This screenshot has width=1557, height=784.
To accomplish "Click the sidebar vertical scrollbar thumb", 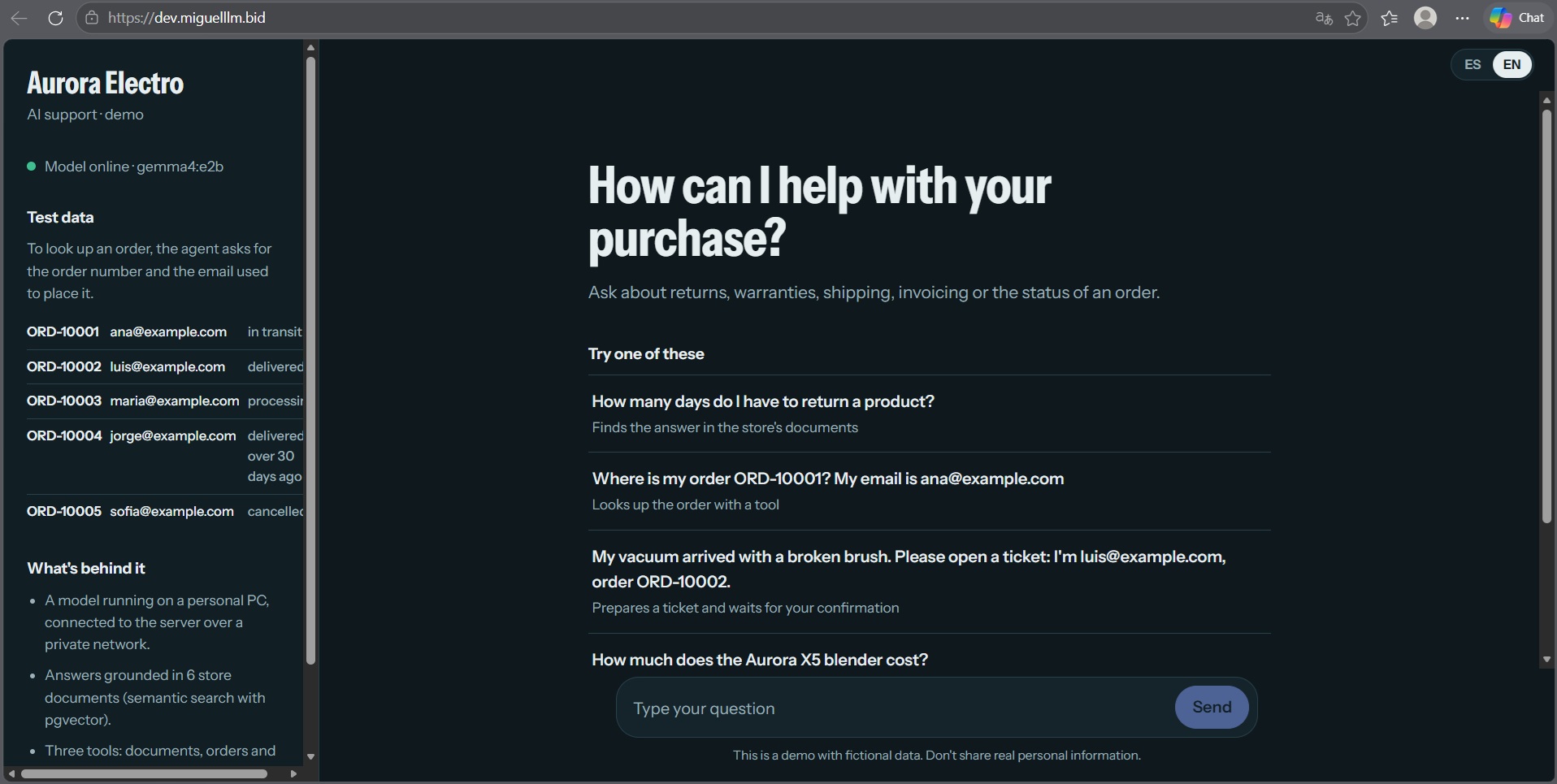I will [x=310, y=361].
